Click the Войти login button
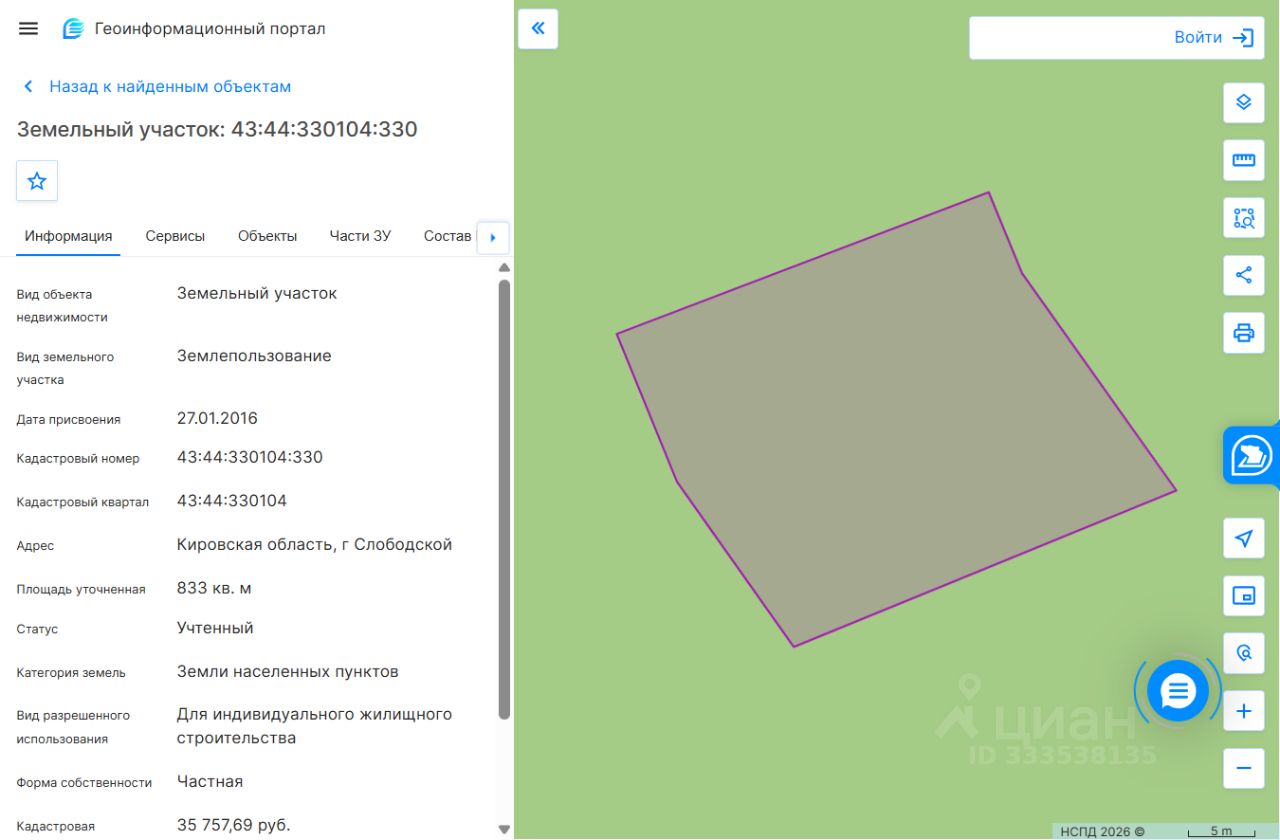Screen dimensions: 1280x840 coord(1117,38)
